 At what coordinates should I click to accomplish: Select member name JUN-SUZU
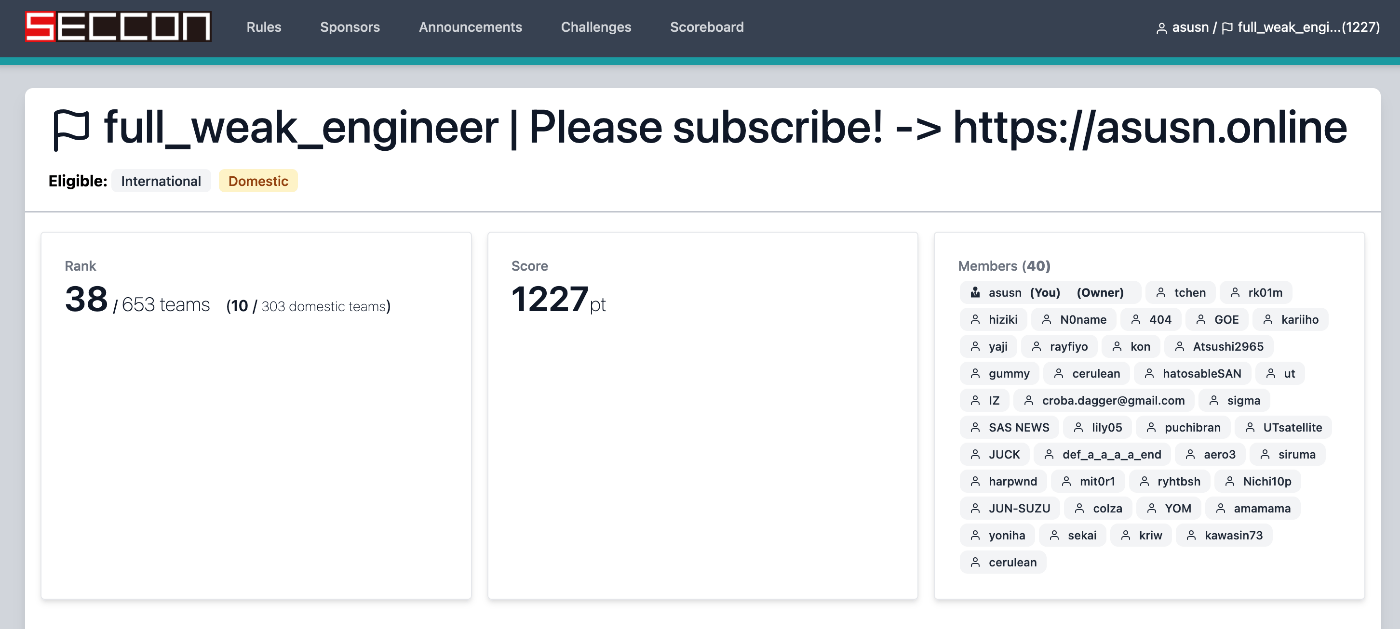click(x=1020, y=509)
